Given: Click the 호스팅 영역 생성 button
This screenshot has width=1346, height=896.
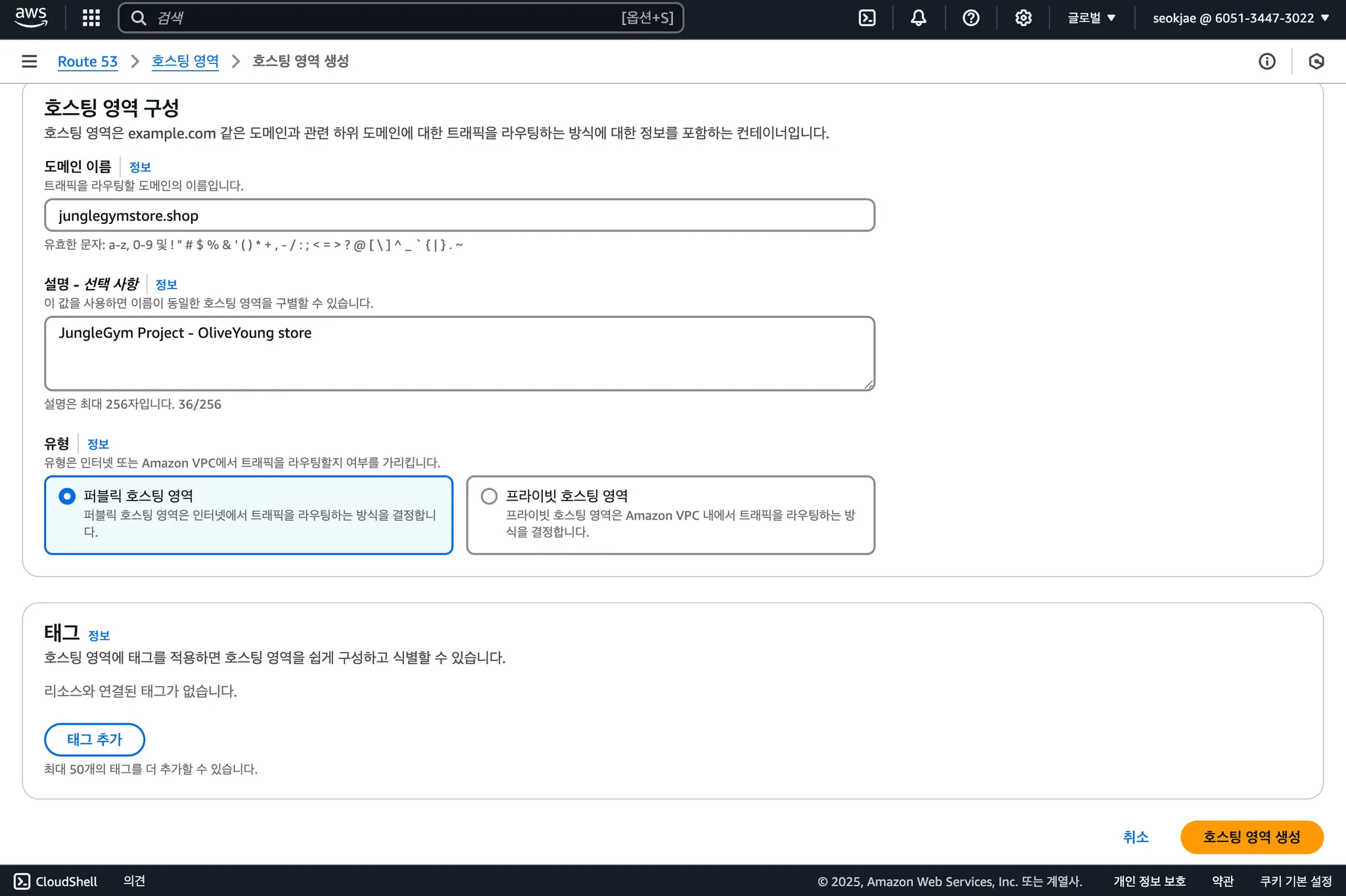Looking at the screenshot, I should pos(1251,837).
